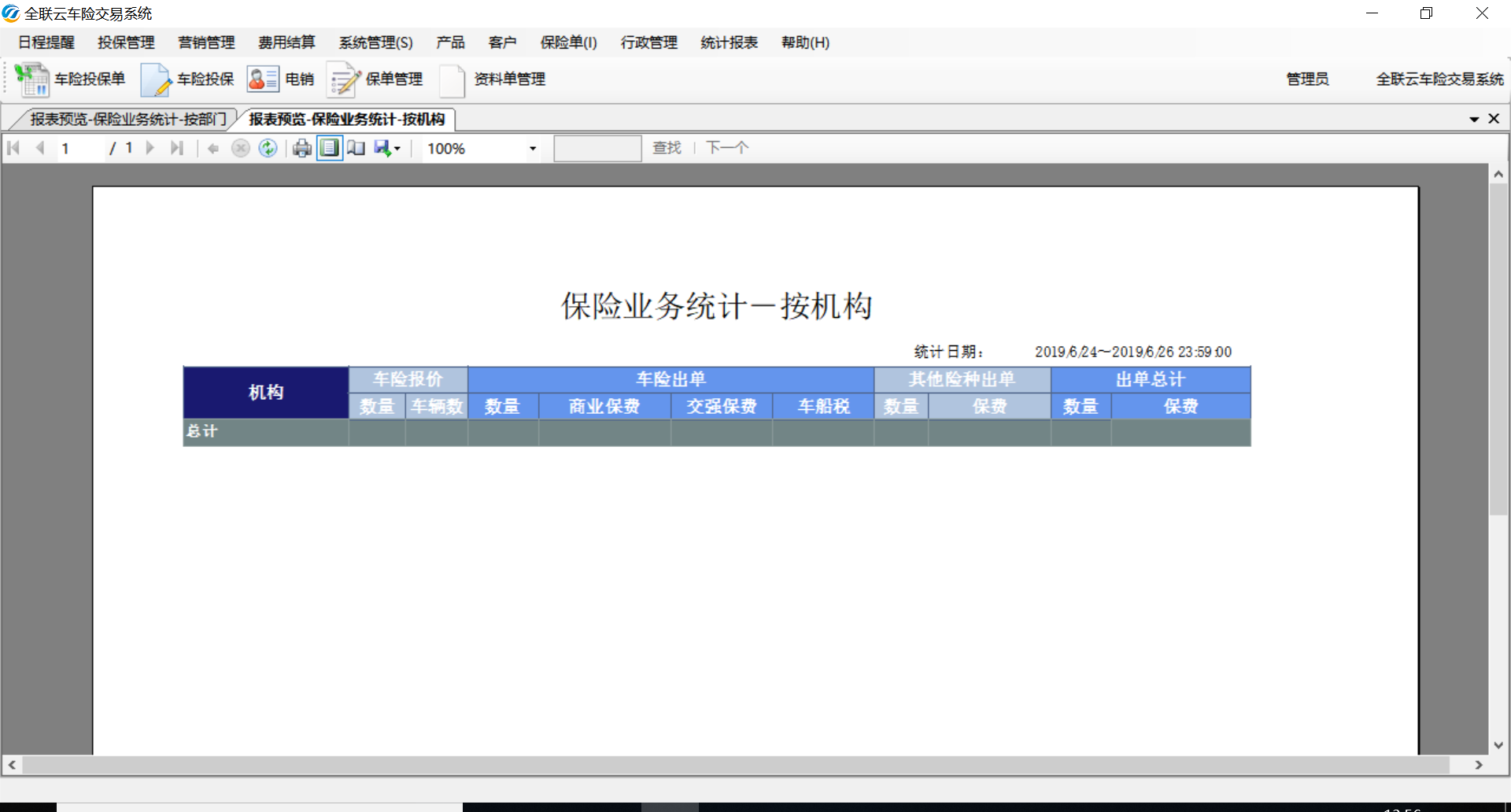This screenshot has height=812, width=1511.
Task: Go to the first report page
Action: (13, 148)
